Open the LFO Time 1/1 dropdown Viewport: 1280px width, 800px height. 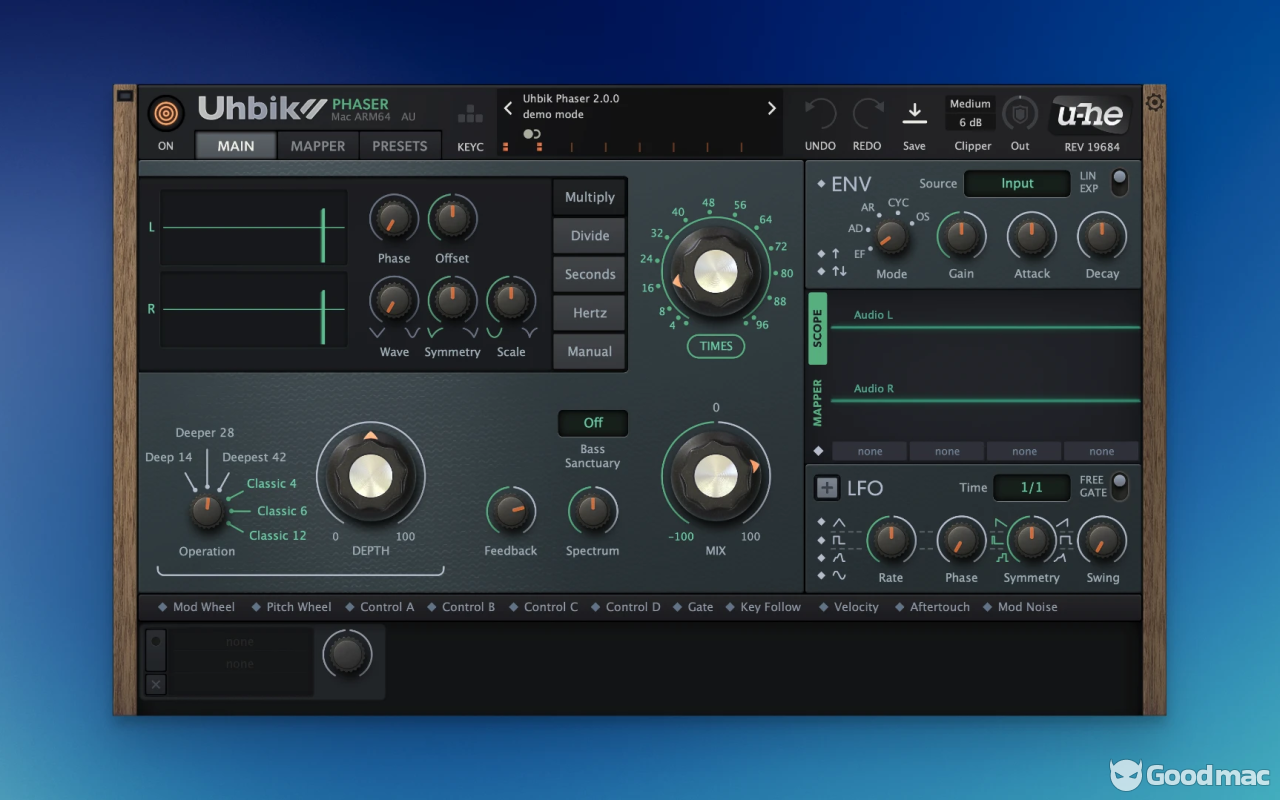1031,488
